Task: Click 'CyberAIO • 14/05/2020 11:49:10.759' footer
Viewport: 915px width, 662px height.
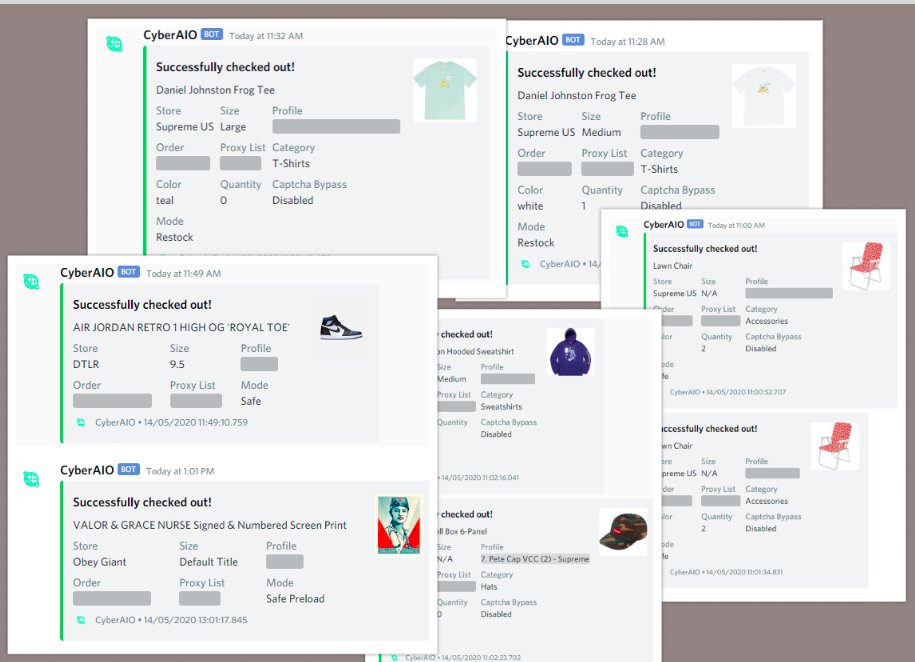Action: (172, 422)
